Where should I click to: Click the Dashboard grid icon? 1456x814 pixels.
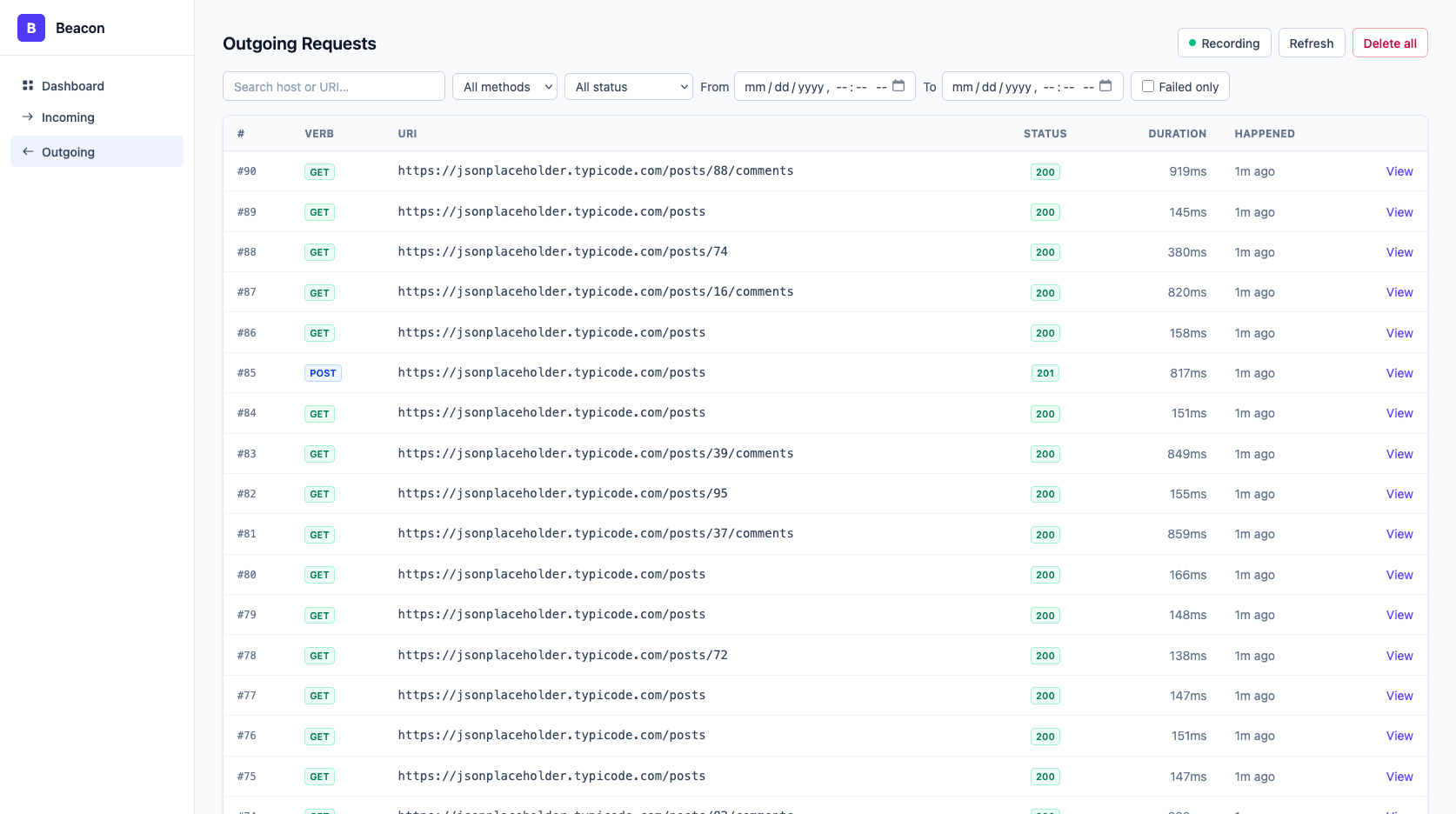coord(28,85)
